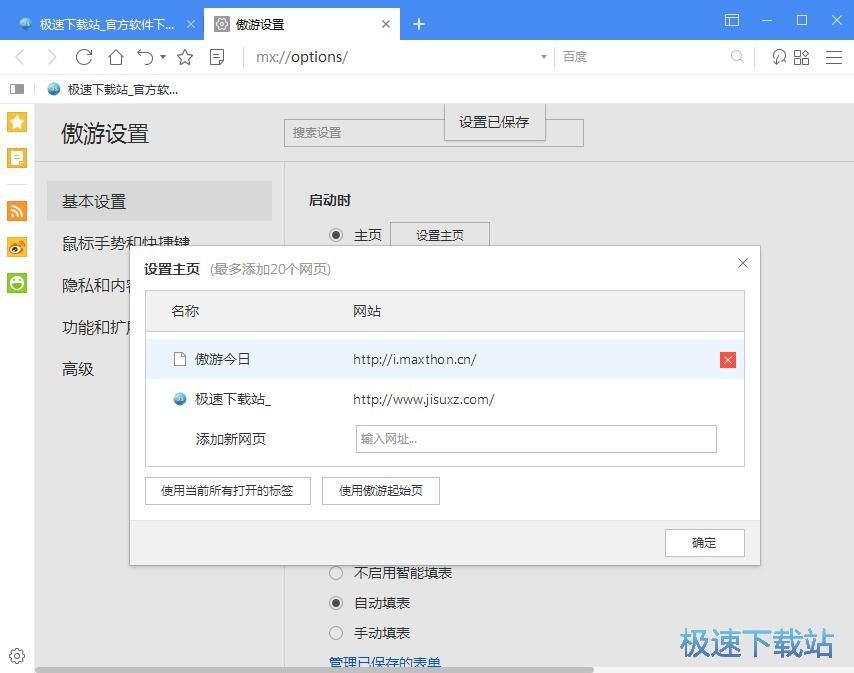Select 基本设置 in settings menu

(x=159, y=201)
